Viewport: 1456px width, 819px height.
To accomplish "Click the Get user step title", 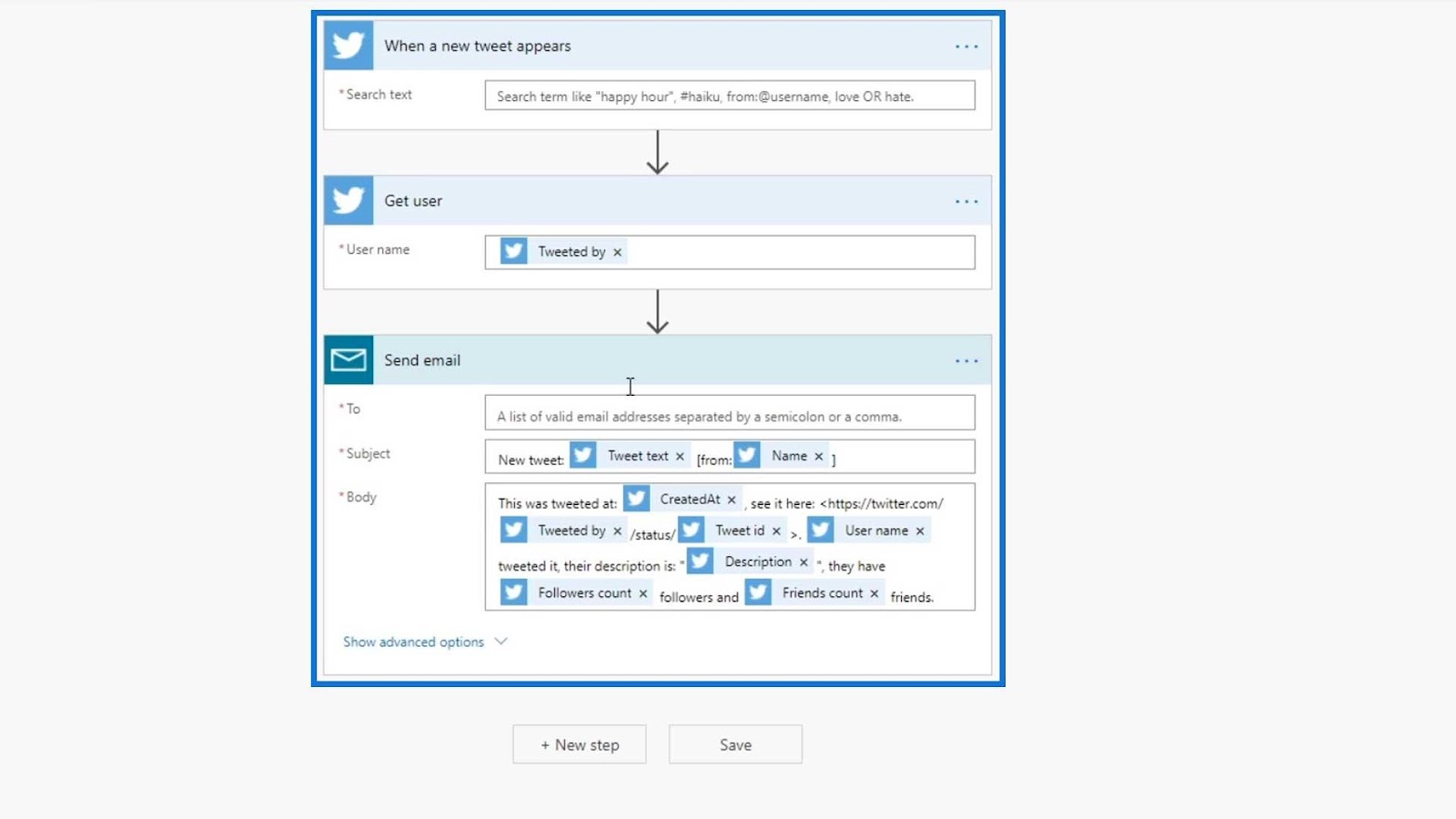I will click(413, 201).
